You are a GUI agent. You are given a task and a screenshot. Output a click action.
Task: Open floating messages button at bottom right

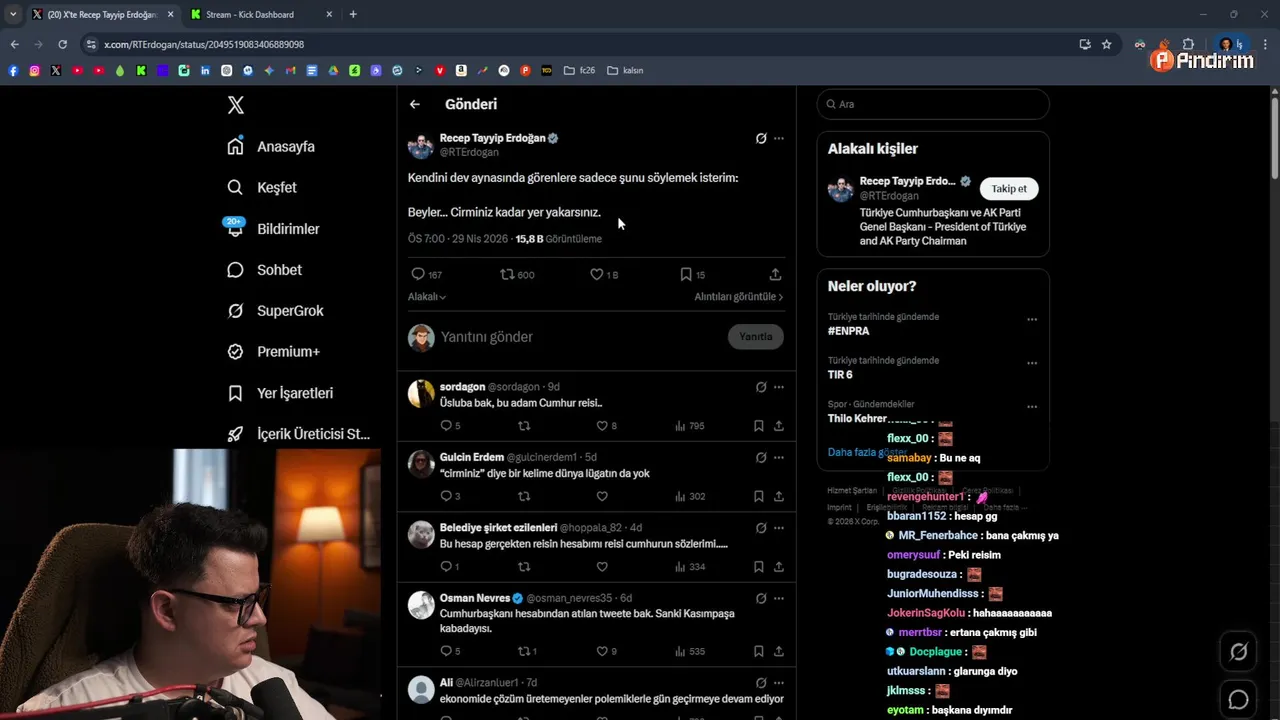pos(1238,699)
